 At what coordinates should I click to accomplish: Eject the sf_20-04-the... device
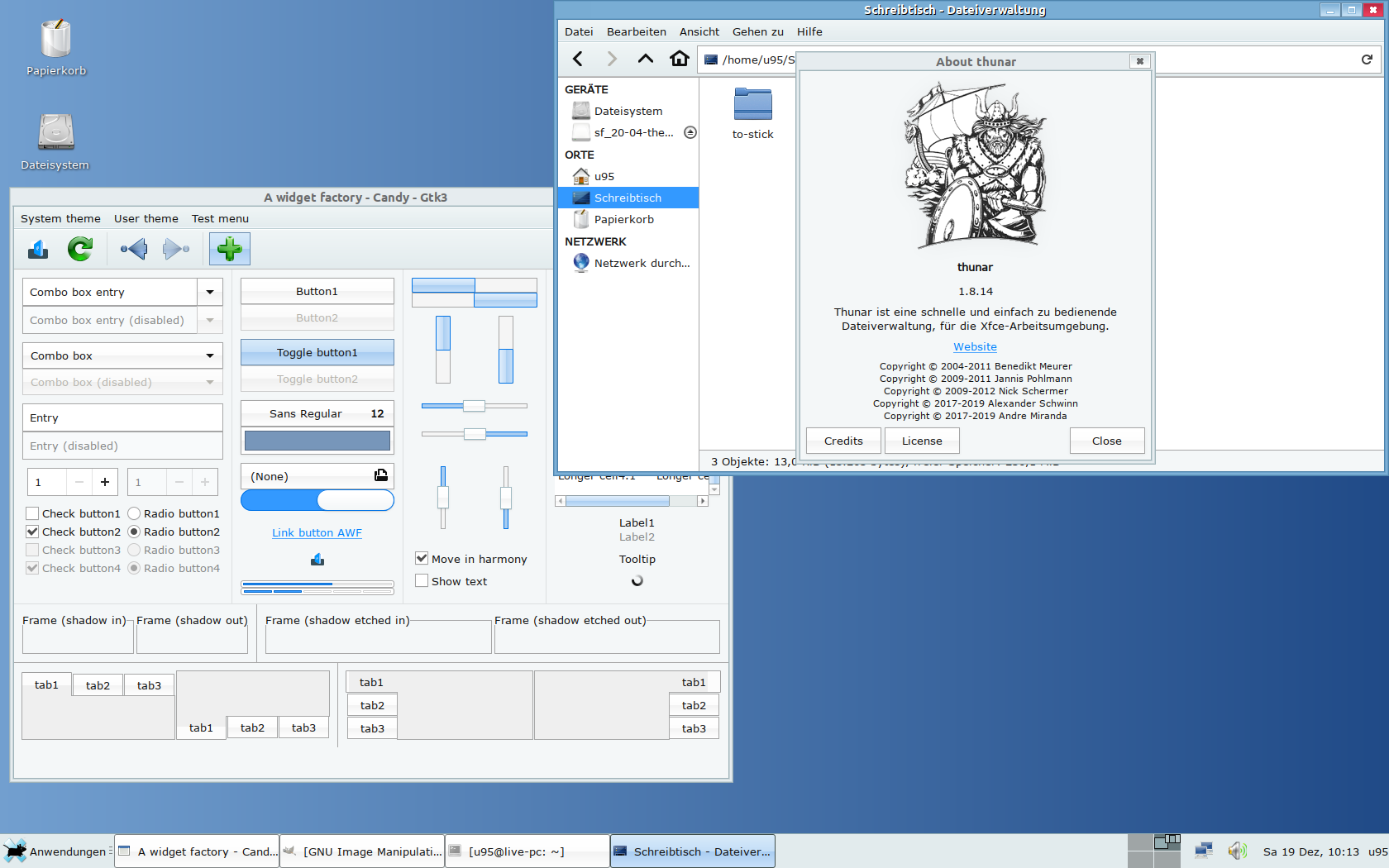click(690, 132)
